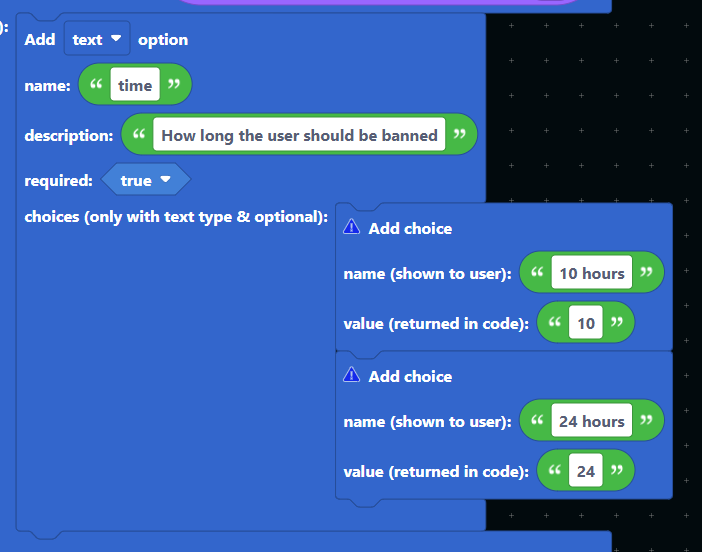Edit the choice value field '10'
Screen dimensions: 702x552
[586, 323]
